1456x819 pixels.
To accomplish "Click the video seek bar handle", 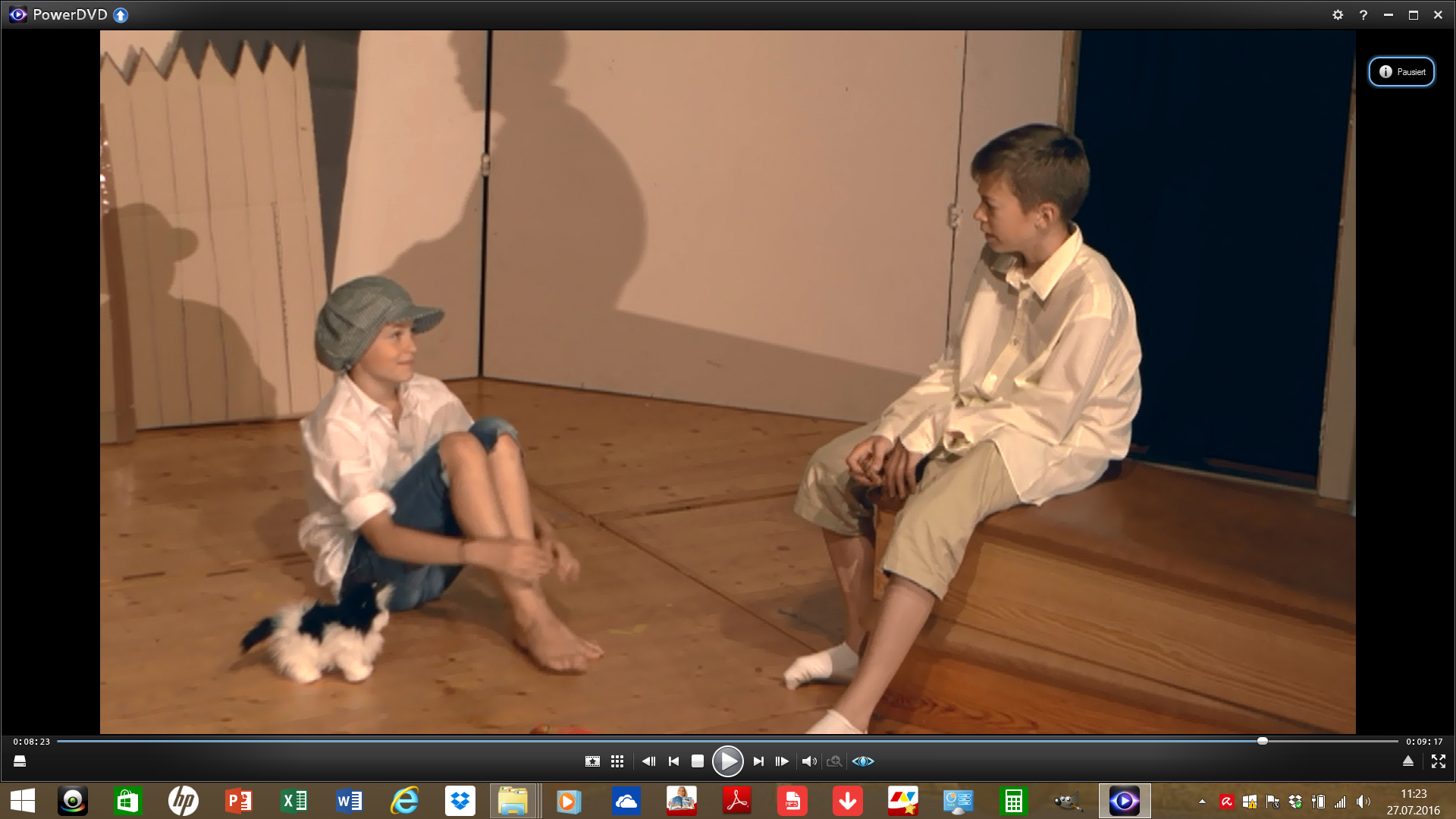I will (1263, 741).
